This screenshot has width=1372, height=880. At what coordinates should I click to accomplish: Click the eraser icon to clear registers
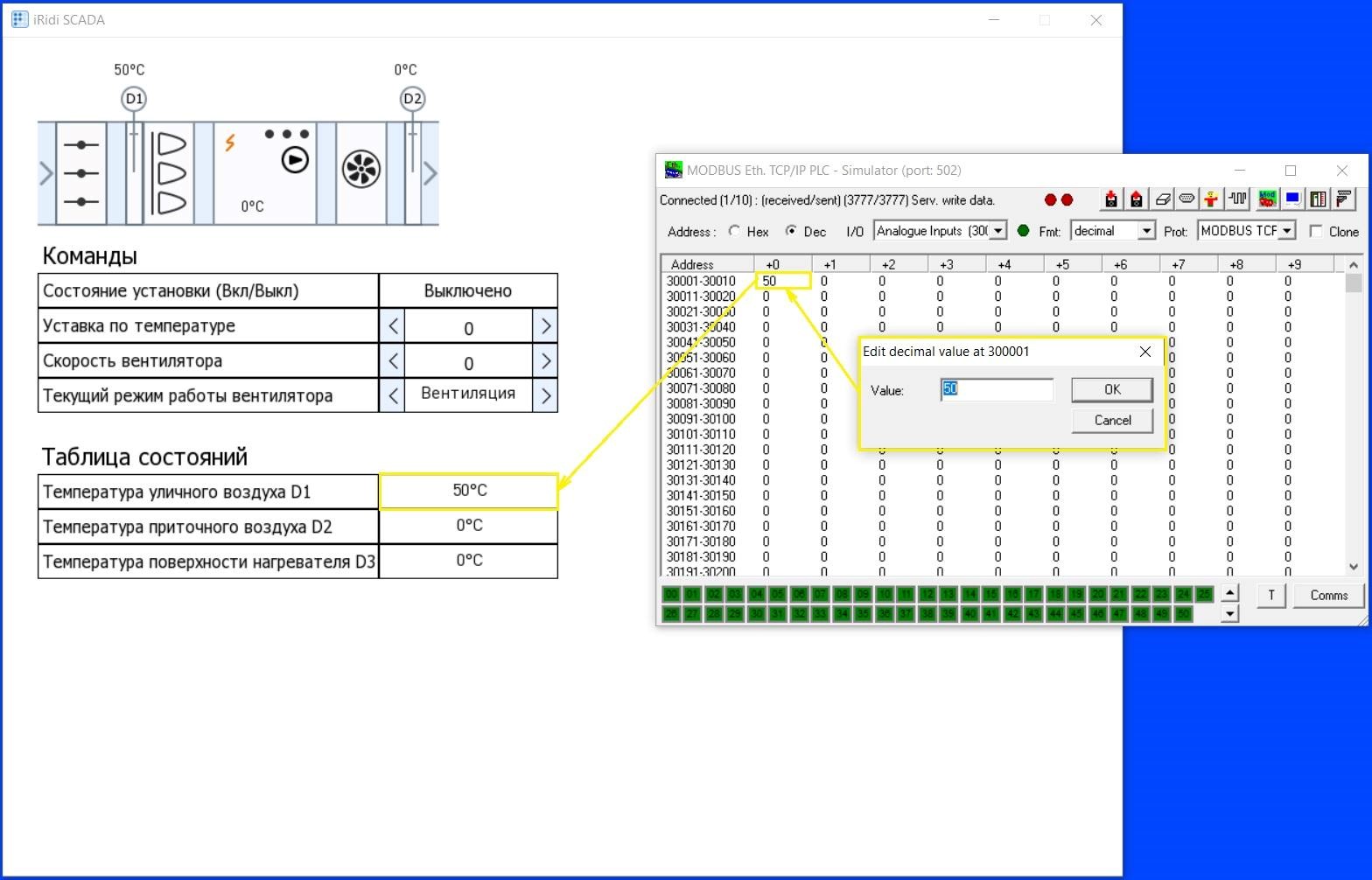point(1162,199)
